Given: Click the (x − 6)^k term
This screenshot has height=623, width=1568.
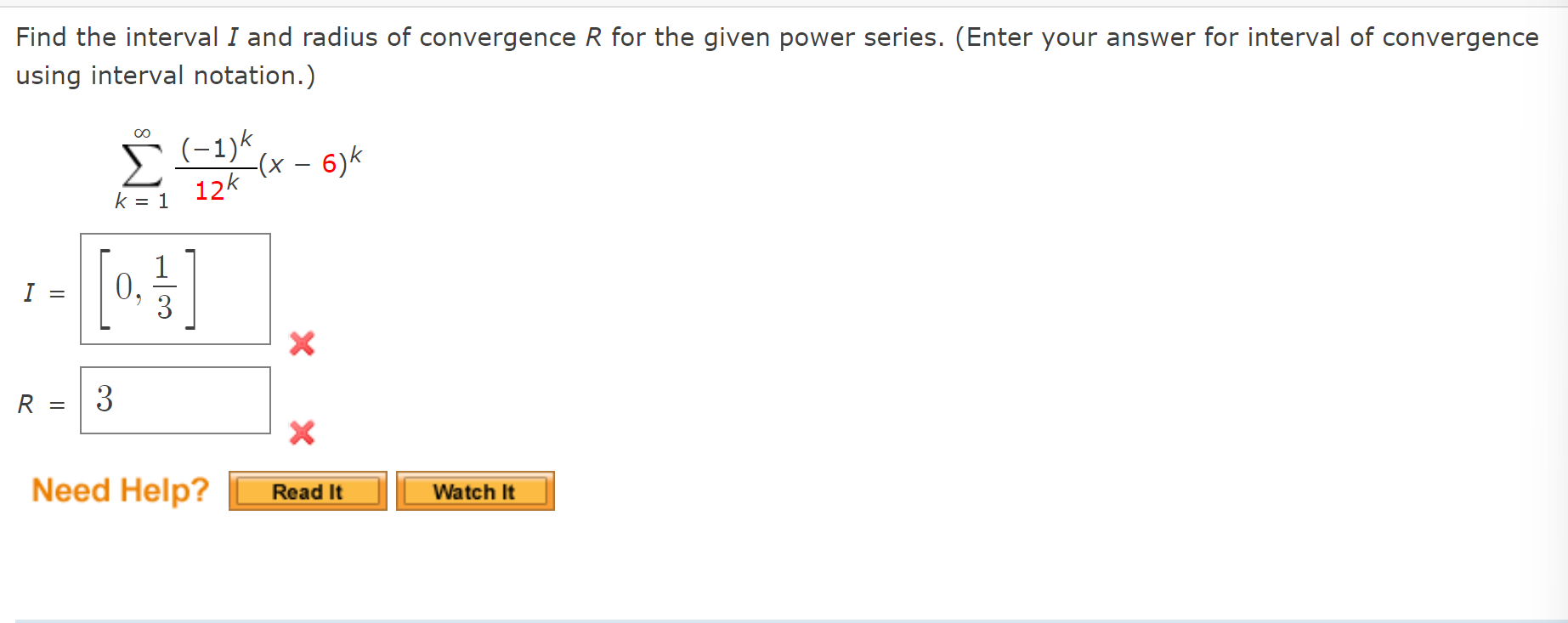Looking at the screenshot, I should point(311,161).
